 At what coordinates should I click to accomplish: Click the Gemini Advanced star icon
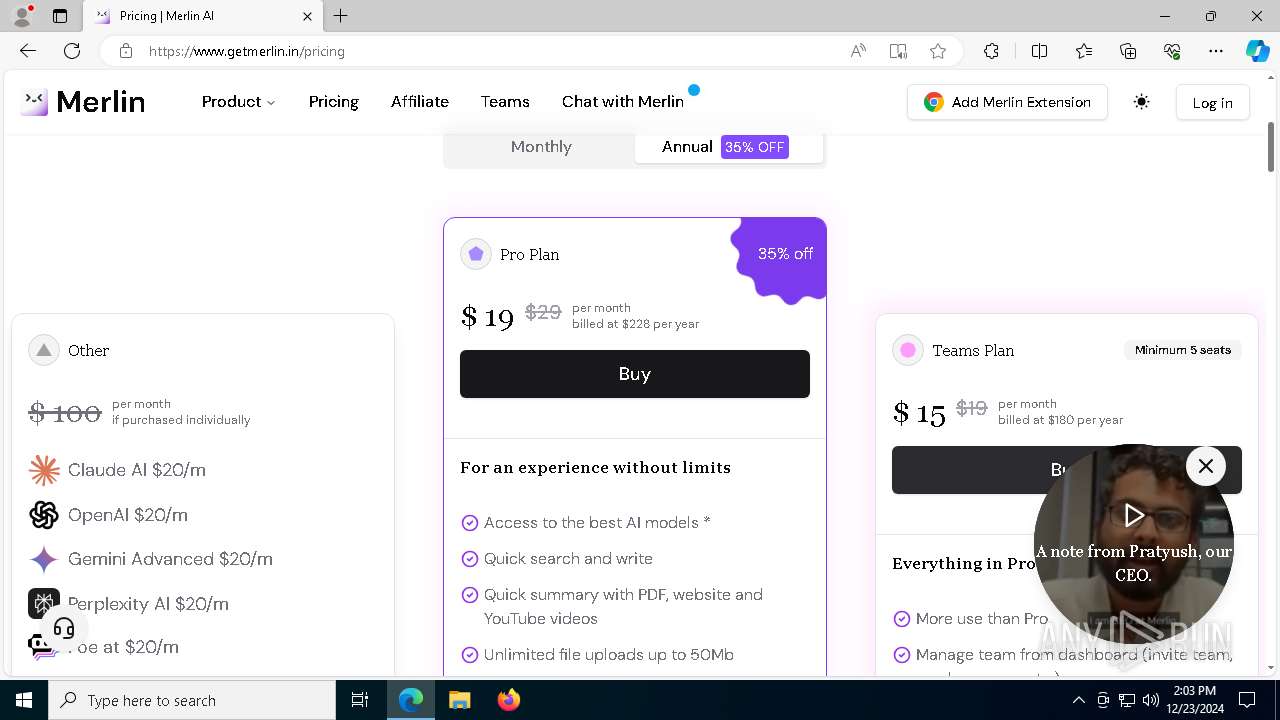coord(44,559)
